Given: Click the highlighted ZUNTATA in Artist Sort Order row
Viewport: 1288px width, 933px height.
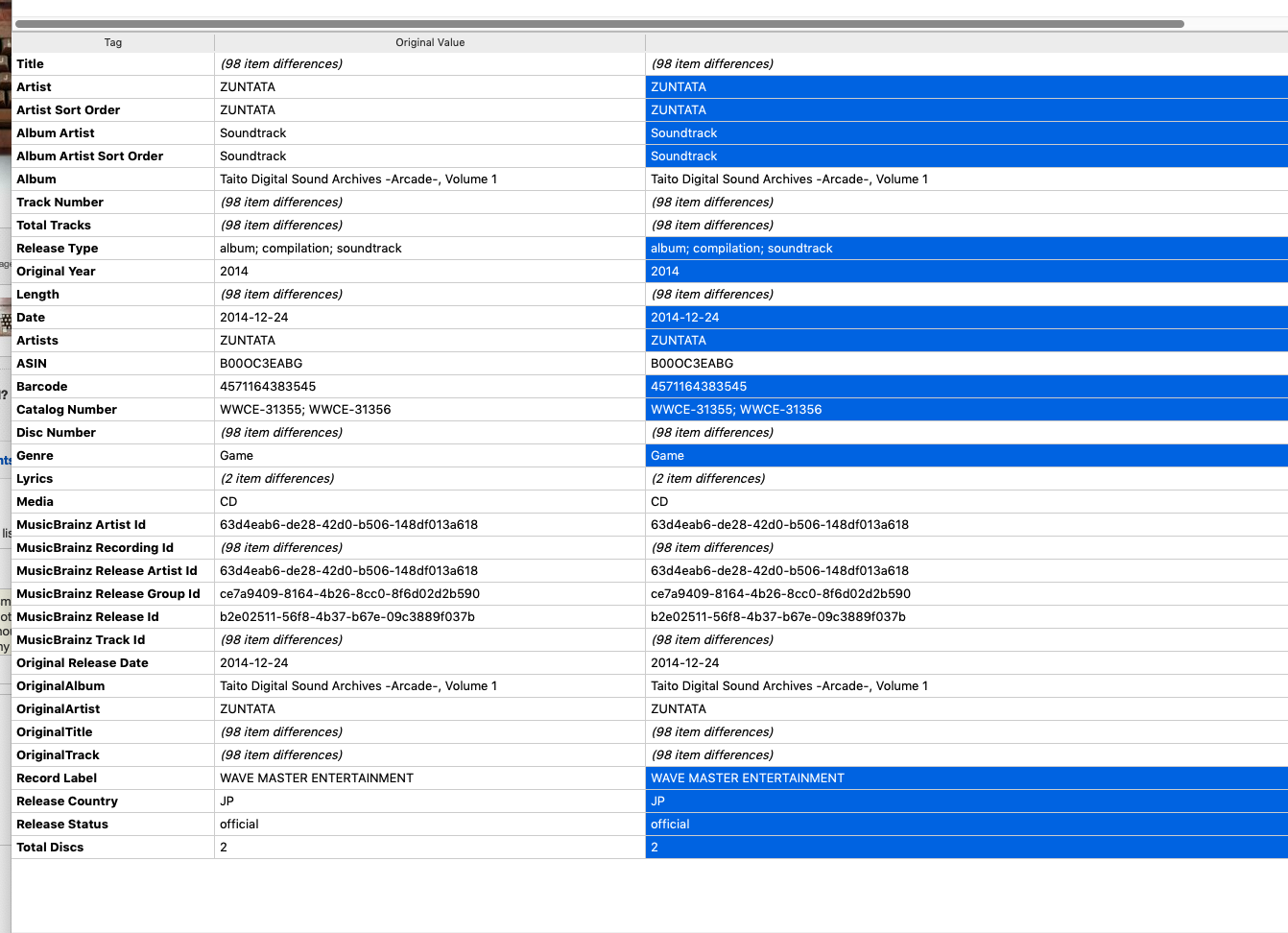Looking at the screenshot, I should pyautogui.click(x=966, y=110).
